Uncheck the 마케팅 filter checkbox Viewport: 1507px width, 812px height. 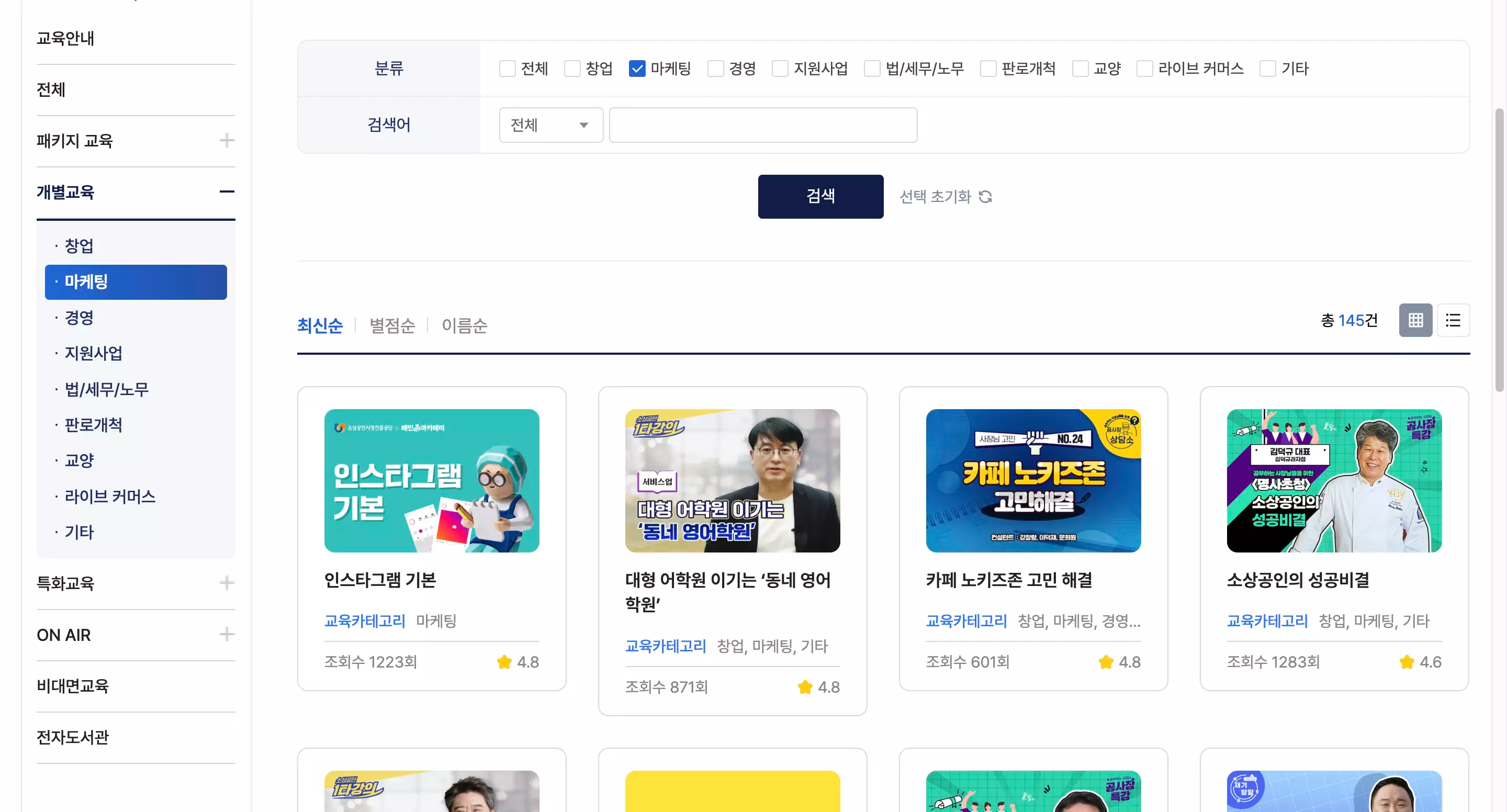(x=637, y=68)
